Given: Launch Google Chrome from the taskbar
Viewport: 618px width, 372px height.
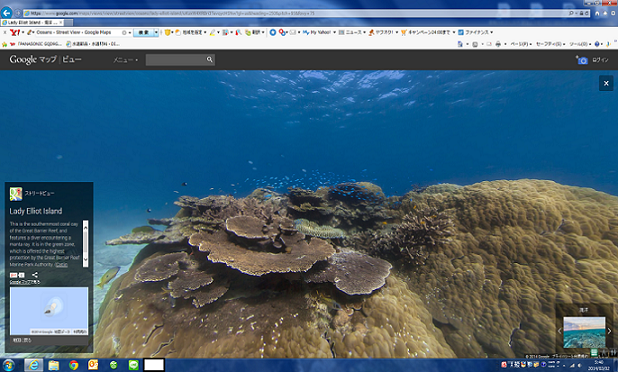Looking at the screenshot, I should 73,365.
